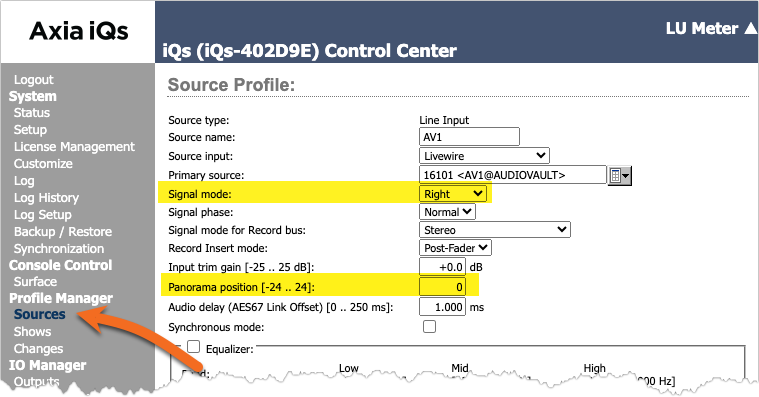Click the Profile Manager section heading
Screen dimensions: 759x397
point(61,298)
